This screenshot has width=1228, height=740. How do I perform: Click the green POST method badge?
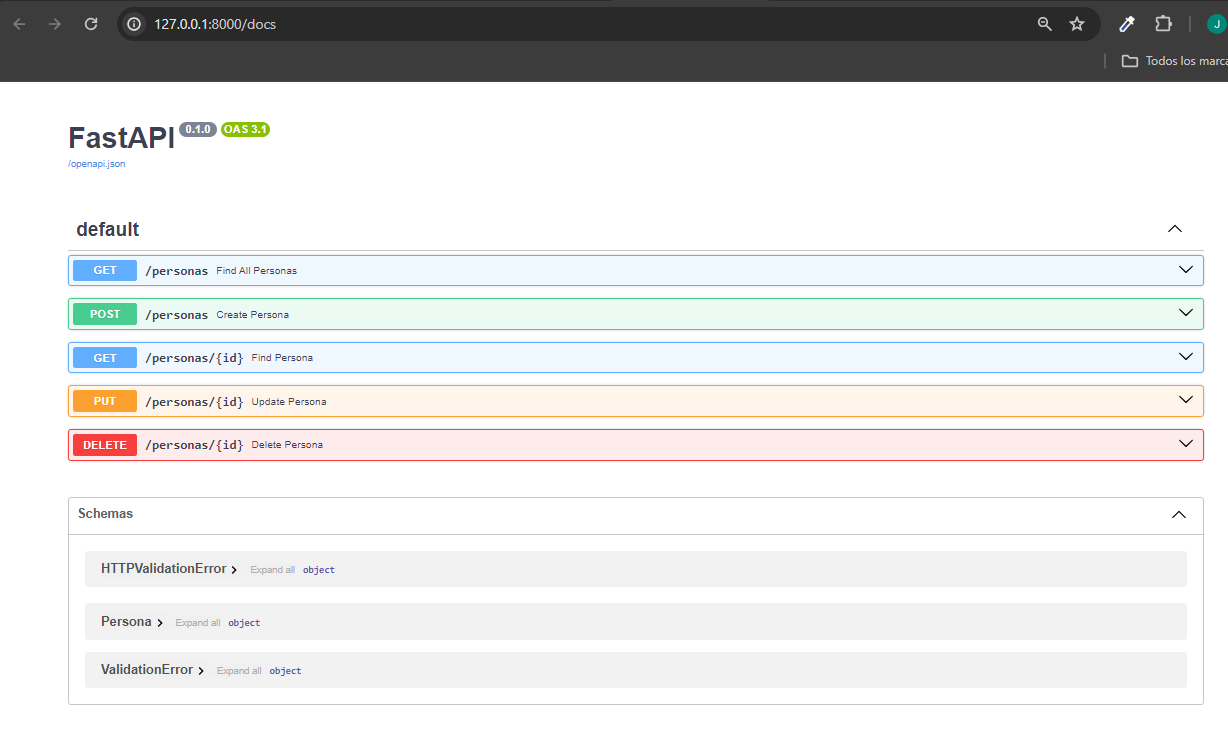point(105,314)
